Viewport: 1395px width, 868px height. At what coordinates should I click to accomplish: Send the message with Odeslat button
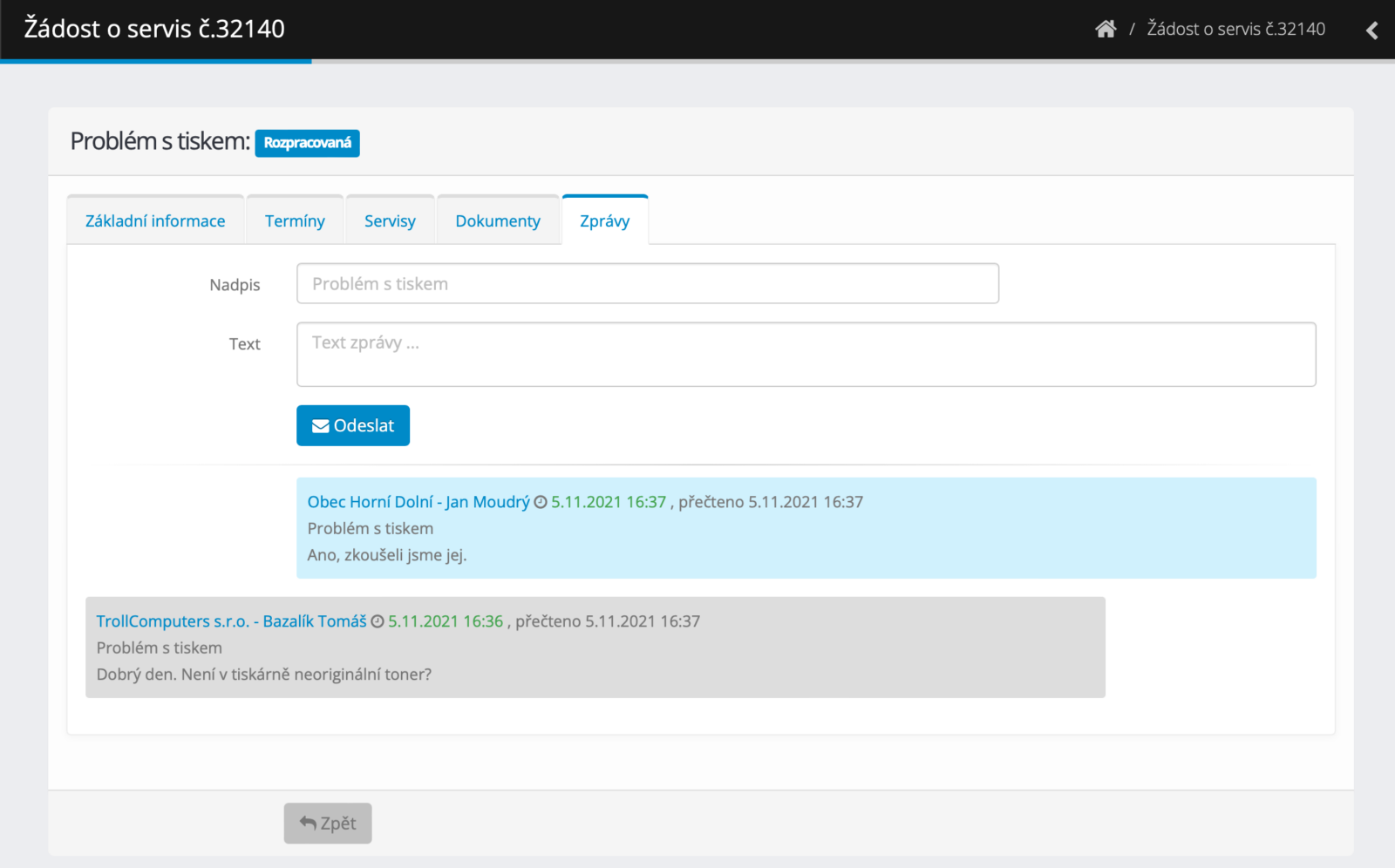[353, 425]
